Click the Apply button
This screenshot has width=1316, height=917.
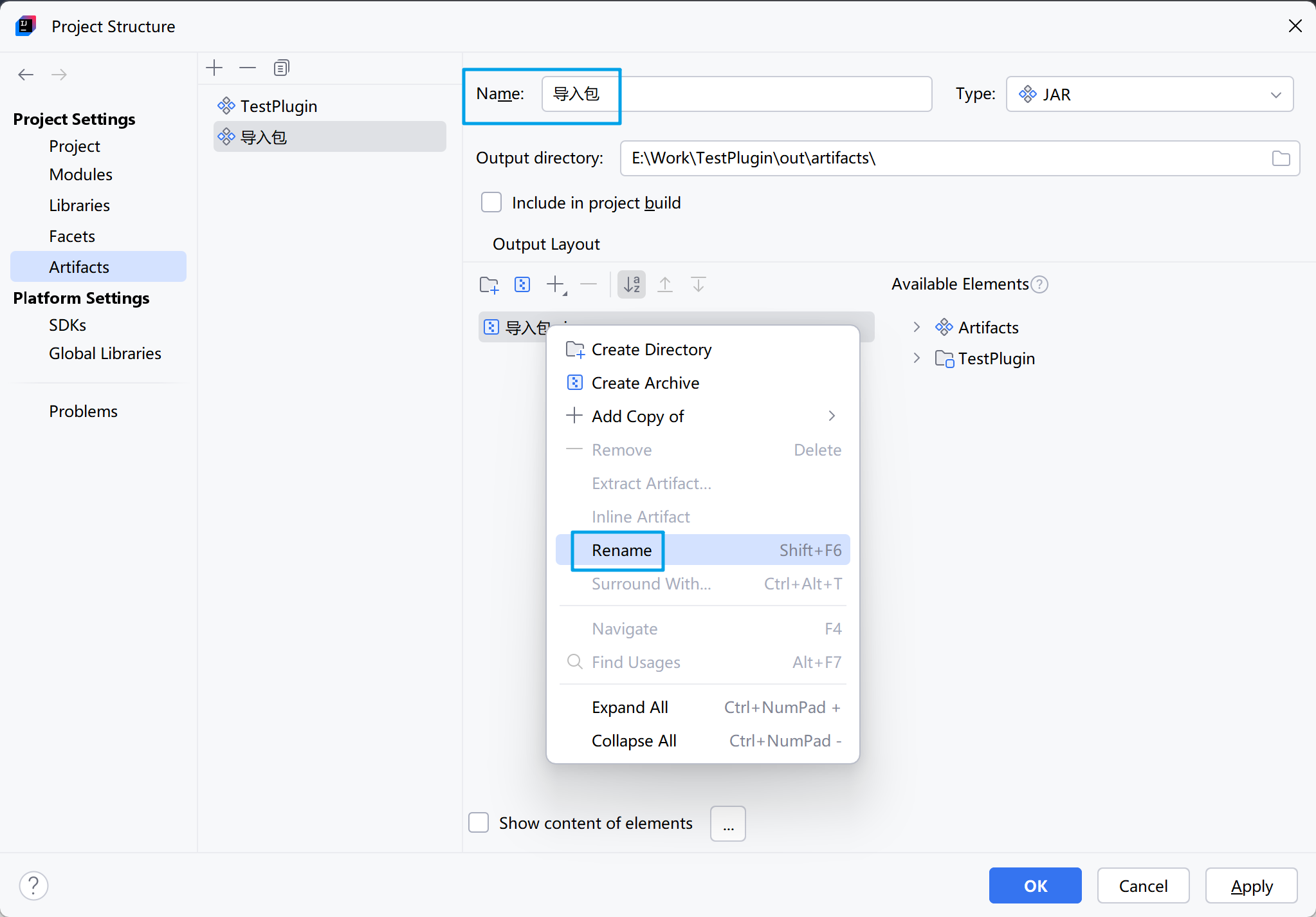pos(1251,886)
